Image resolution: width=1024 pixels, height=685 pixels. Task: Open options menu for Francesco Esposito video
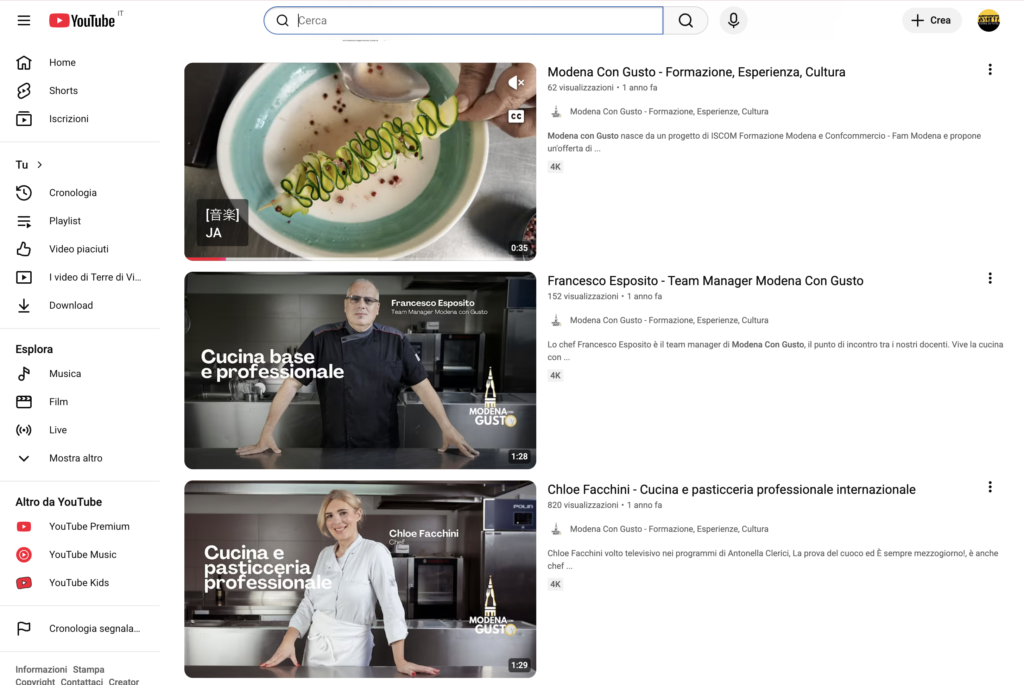989,279
